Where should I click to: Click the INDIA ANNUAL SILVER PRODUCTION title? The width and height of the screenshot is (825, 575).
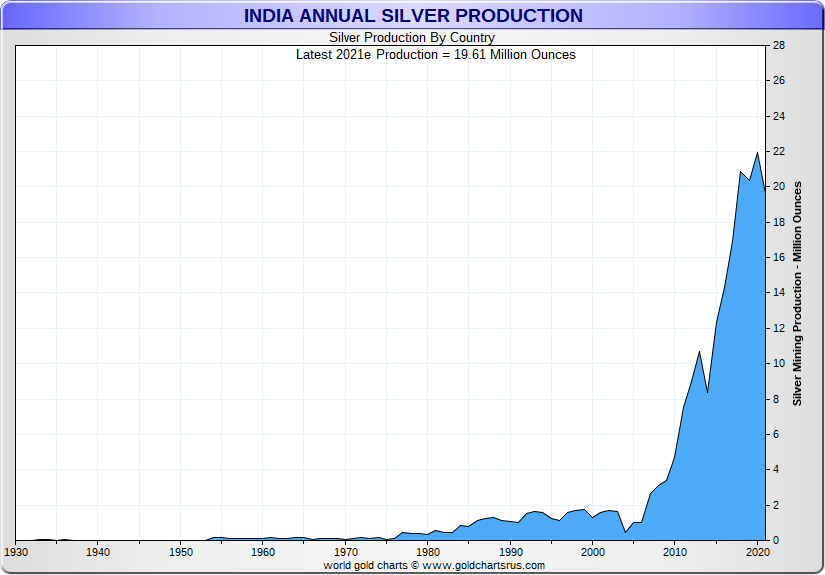[x=413, y=16]
